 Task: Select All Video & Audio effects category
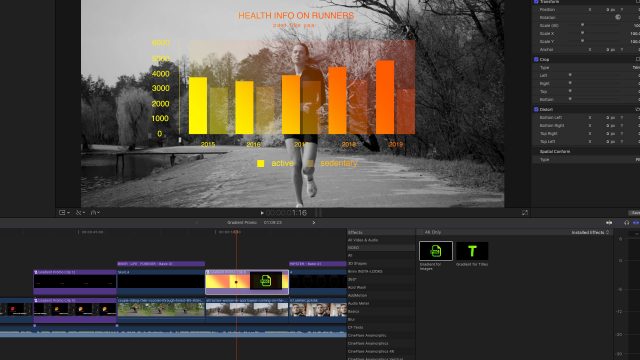pos(363,240)
